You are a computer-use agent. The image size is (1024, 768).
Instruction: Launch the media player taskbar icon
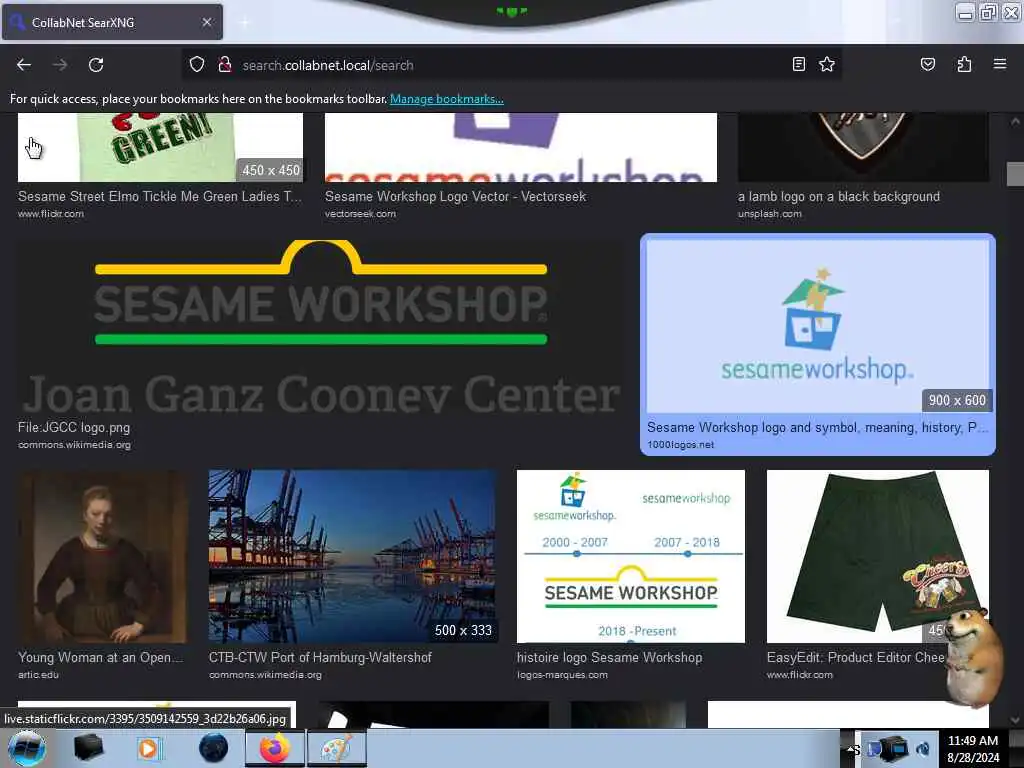(149, 748)
